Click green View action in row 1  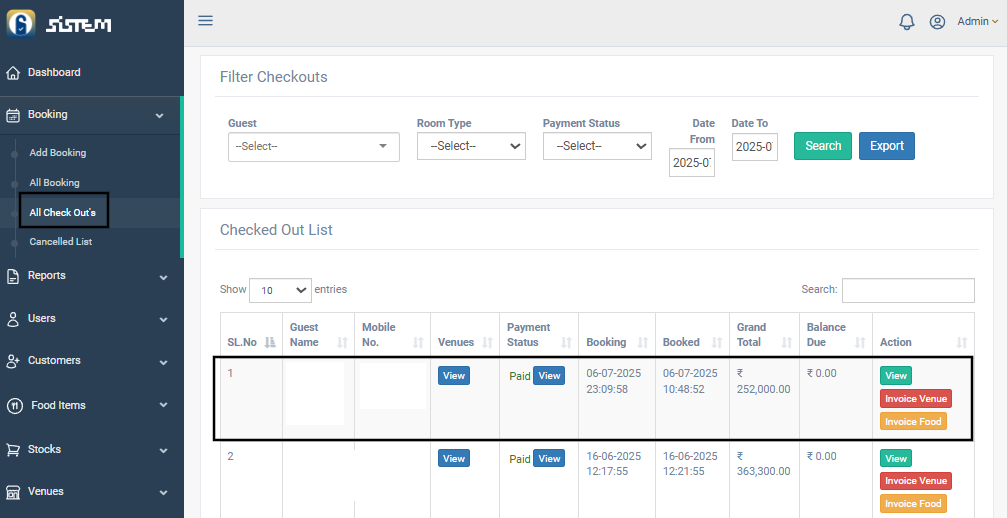(896, 376)
